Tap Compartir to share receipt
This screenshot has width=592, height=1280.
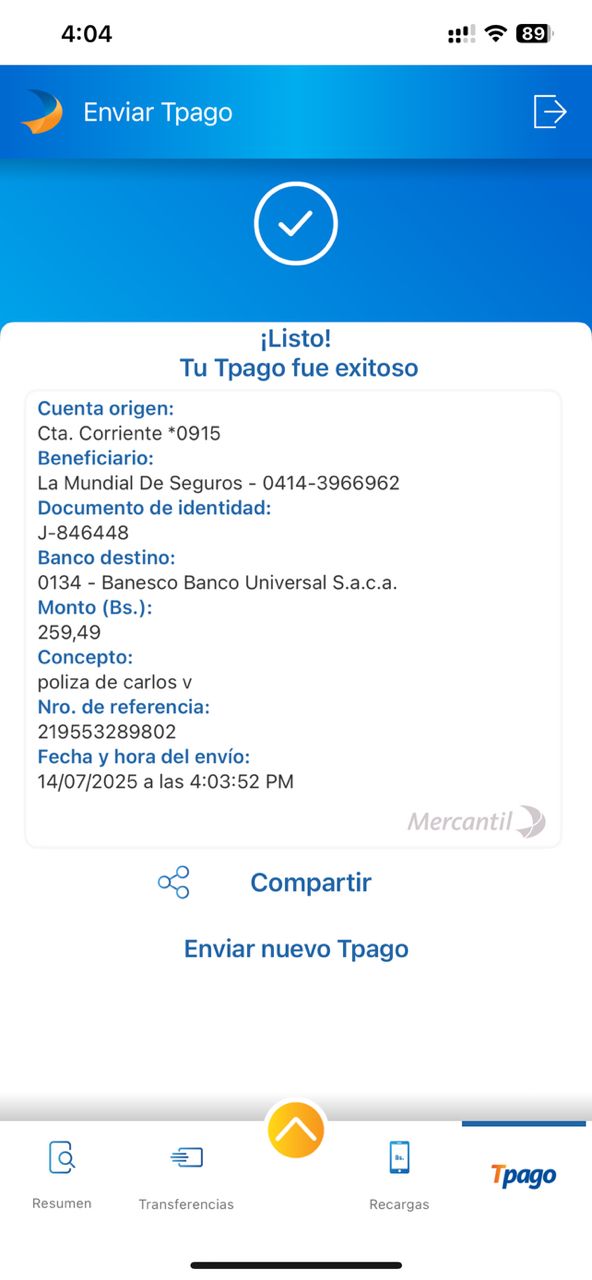310,882
